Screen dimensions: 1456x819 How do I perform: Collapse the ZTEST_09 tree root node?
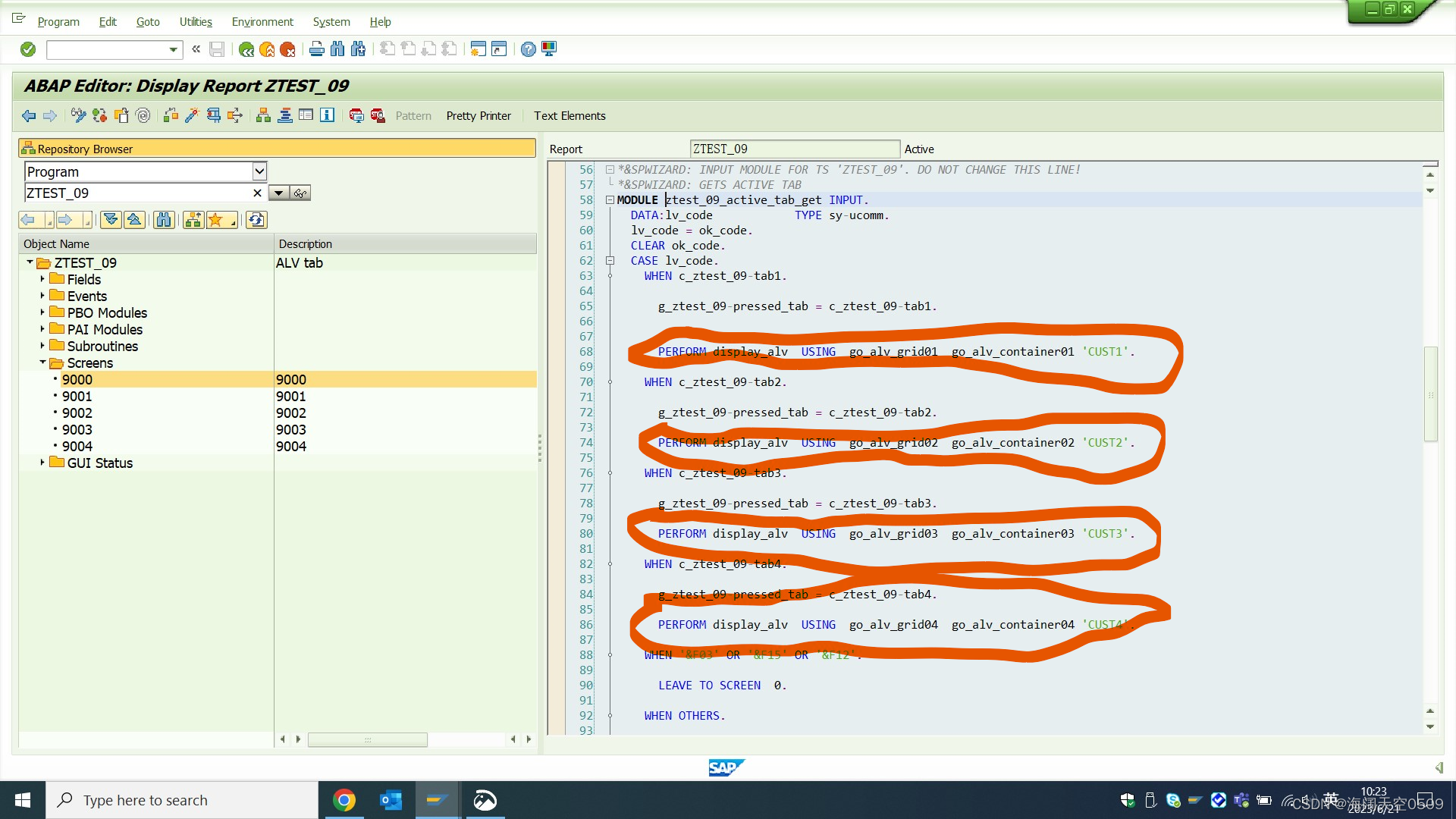point(30,262)
